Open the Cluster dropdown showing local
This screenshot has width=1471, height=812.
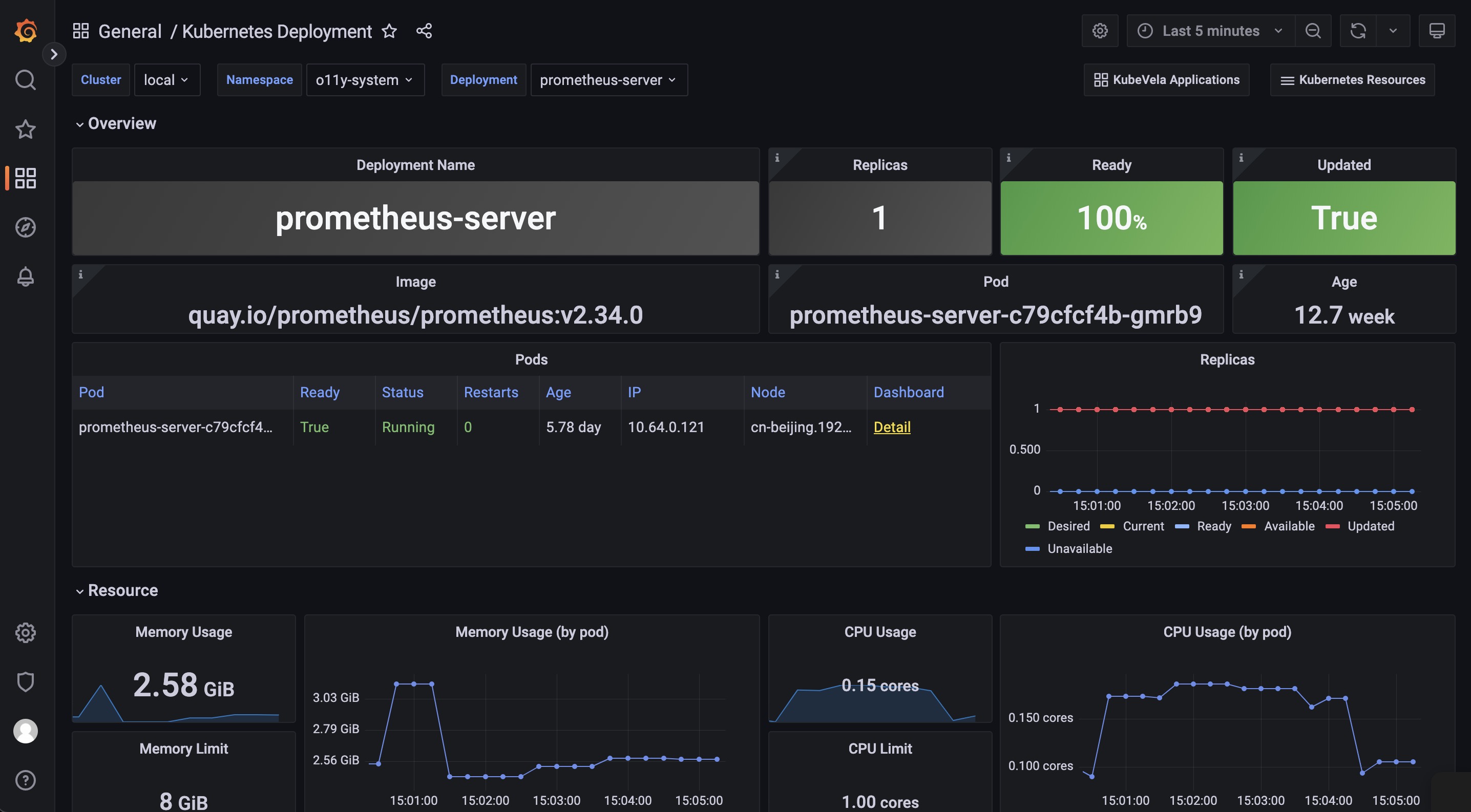[167, 80]
